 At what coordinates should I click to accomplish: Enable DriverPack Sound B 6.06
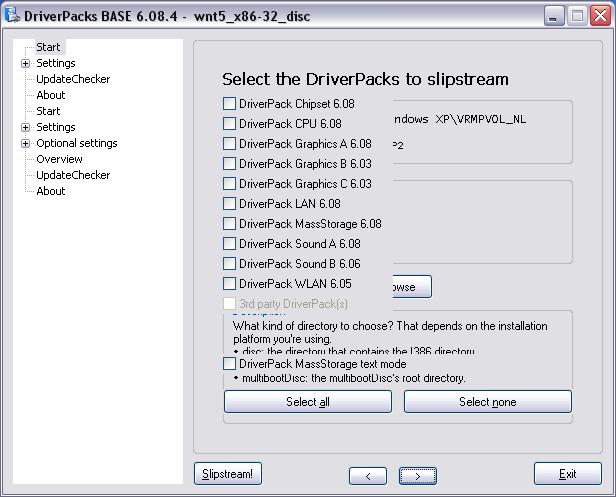(x=230, y=264)
